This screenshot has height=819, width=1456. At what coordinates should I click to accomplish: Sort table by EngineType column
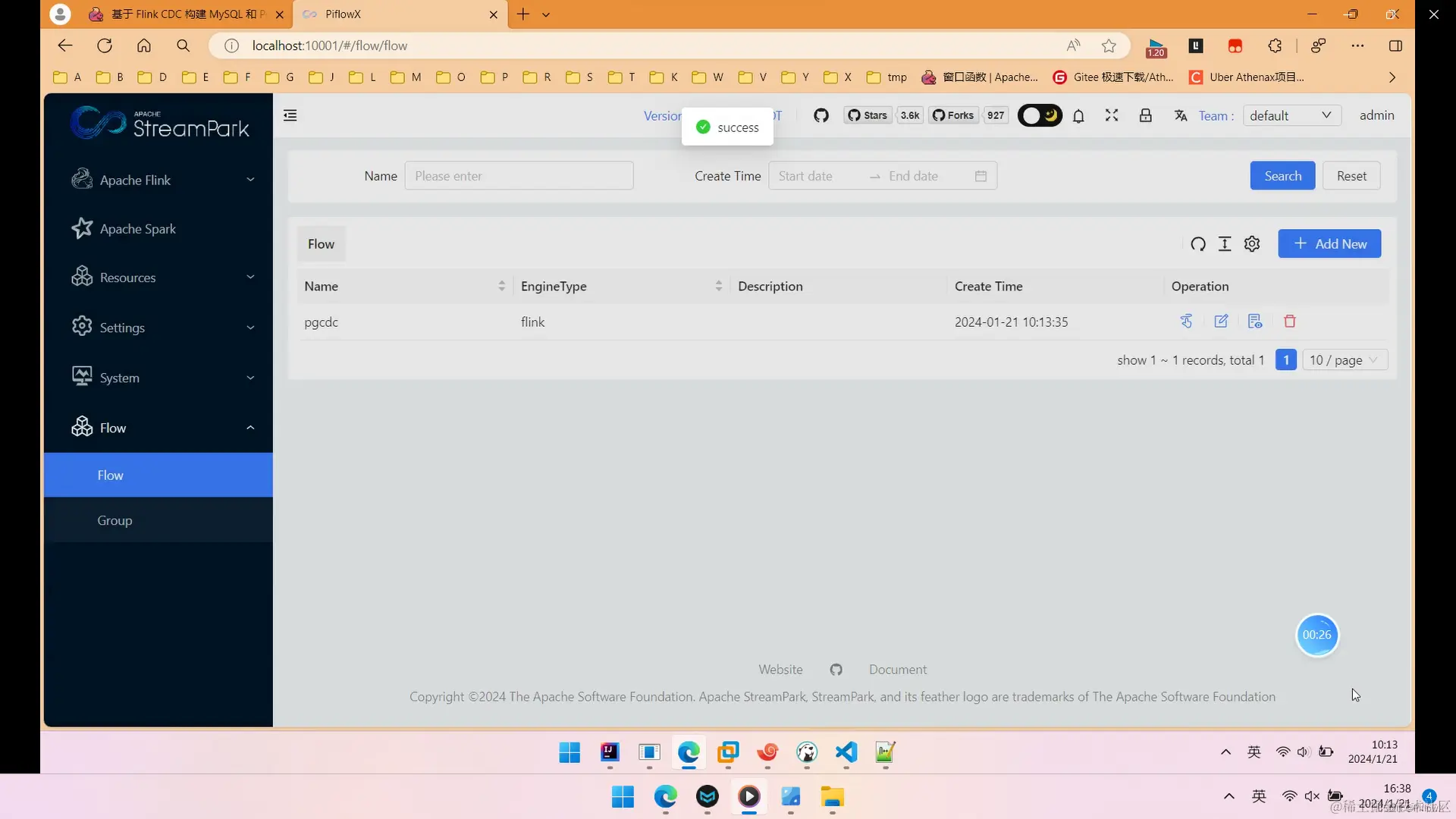click(x=718, y=287)
